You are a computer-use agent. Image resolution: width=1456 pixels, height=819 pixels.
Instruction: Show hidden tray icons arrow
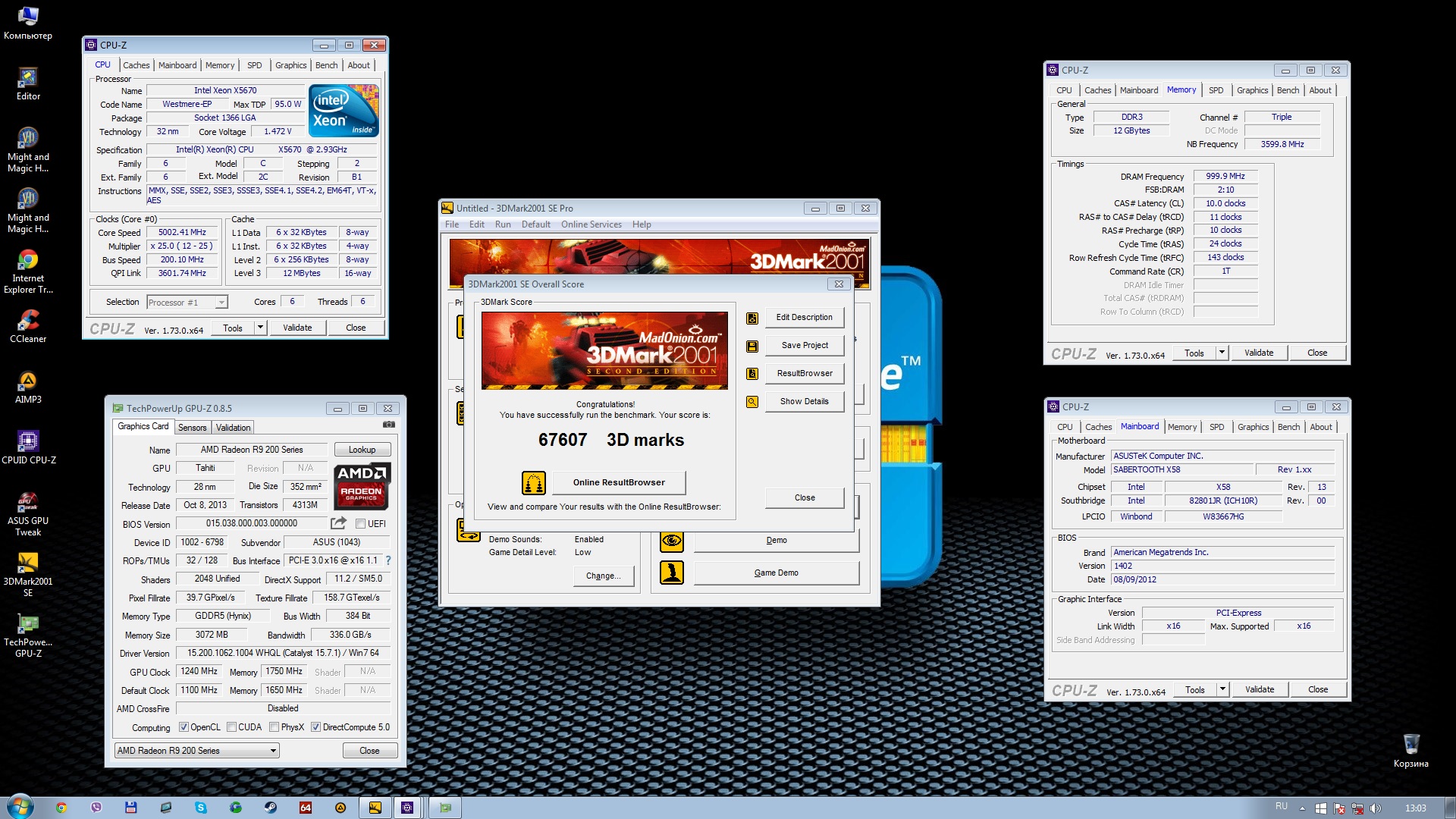pos(1302,808)
